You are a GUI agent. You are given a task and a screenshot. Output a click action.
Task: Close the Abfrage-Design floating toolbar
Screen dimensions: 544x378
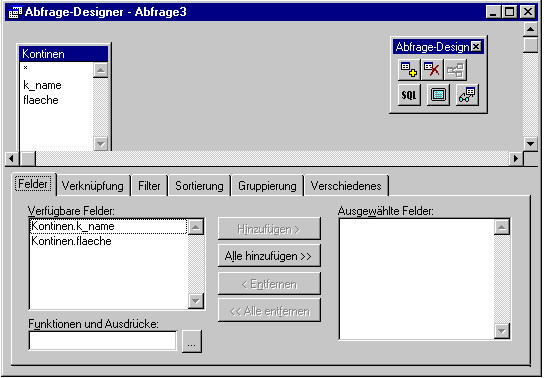tap(477, 46)
